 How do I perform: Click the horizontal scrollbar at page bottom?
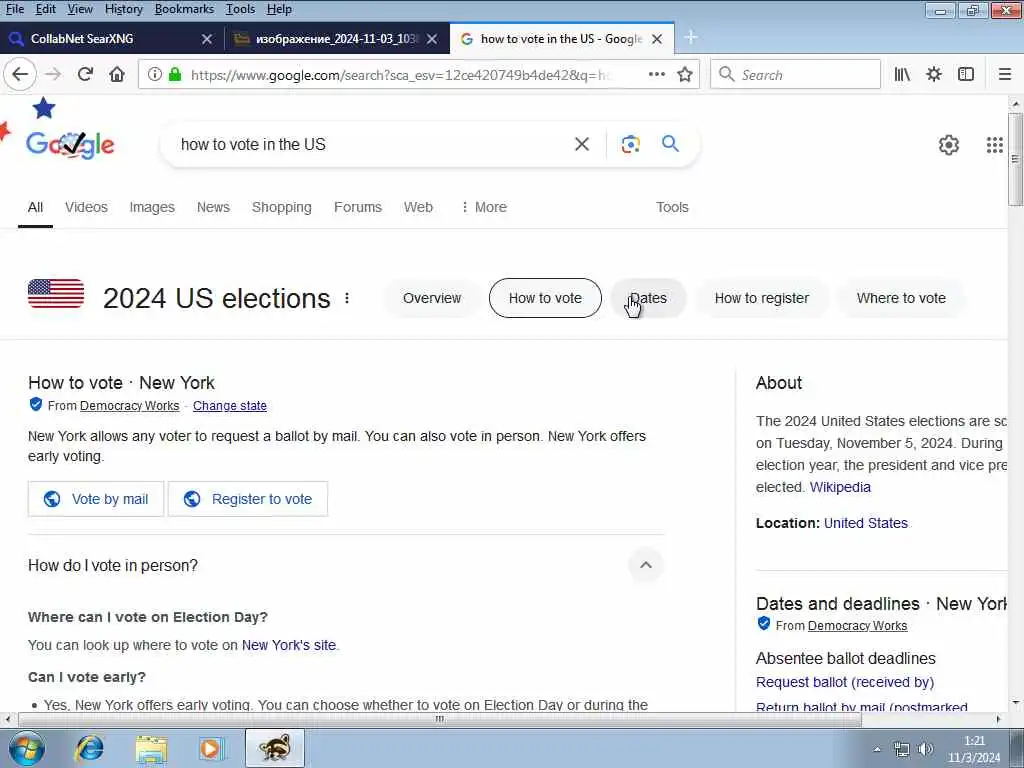pos(440,719)
